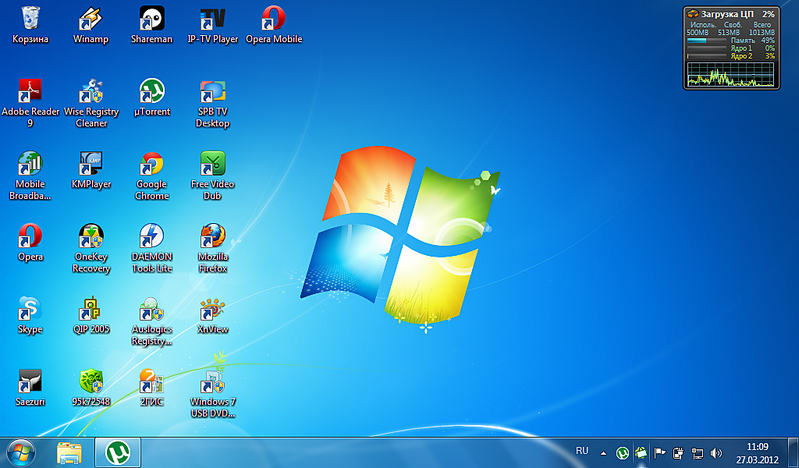Click the KMPlayer desktop icon
The image size is (799, 468).
pyautogui.click(x=91, y=164)
